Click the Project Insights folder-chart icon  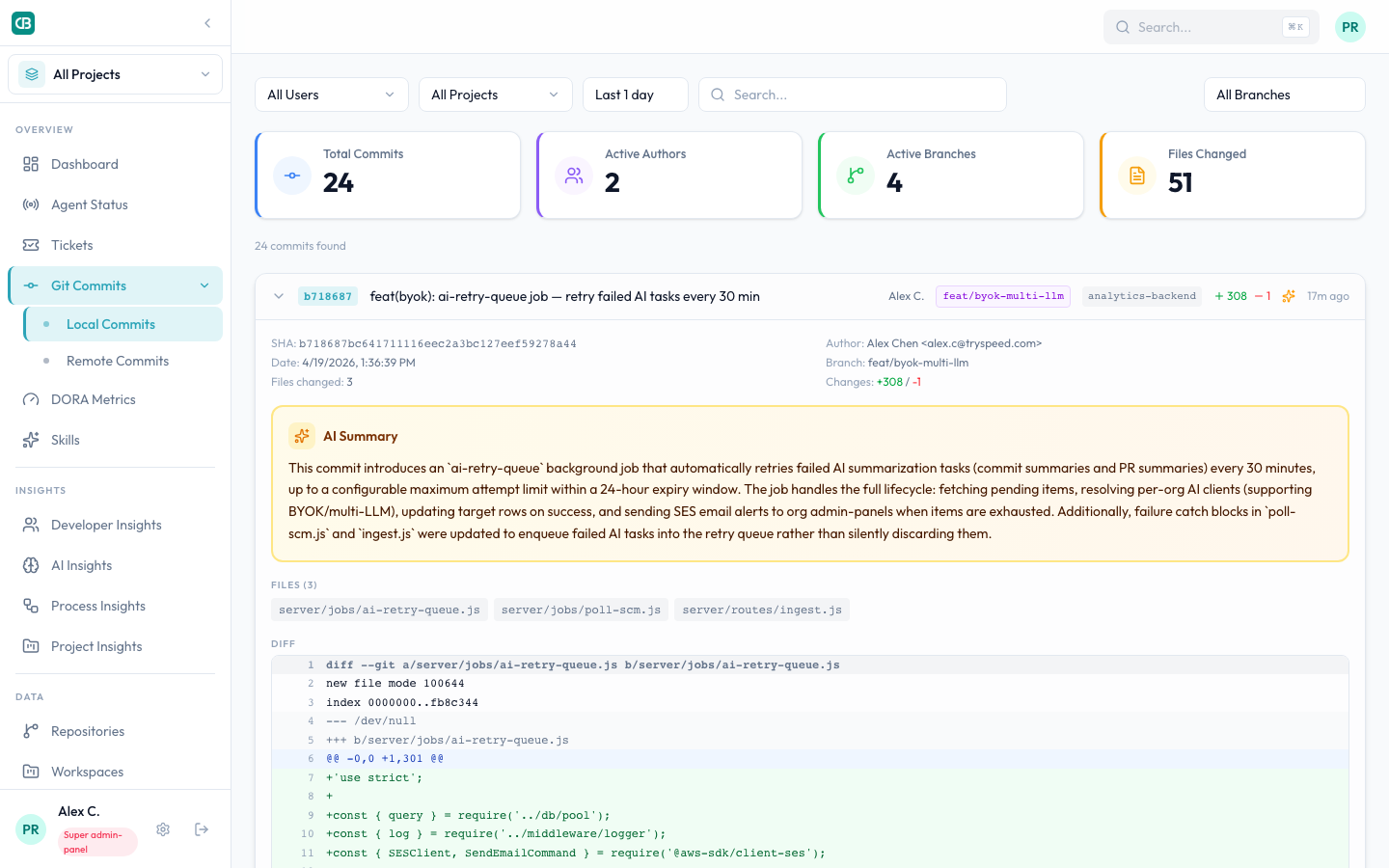point(31,646)
